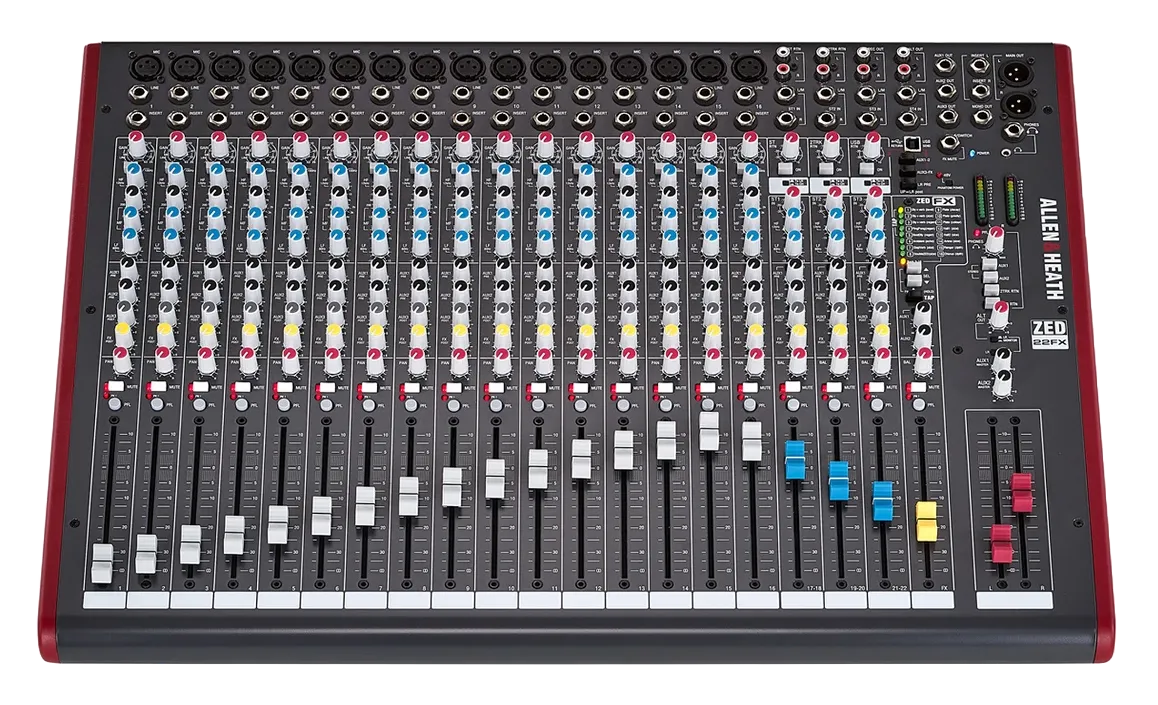Screen dimensions: 1158x705
Task: Click the left main LED level meter
Action: [981, 199]
